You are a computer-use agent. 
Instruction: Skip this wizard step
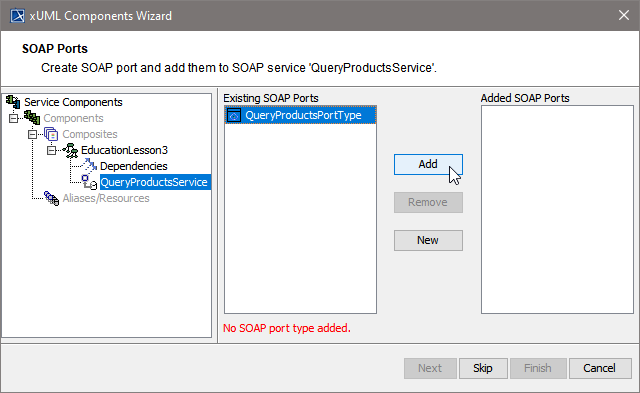point(483,368)
